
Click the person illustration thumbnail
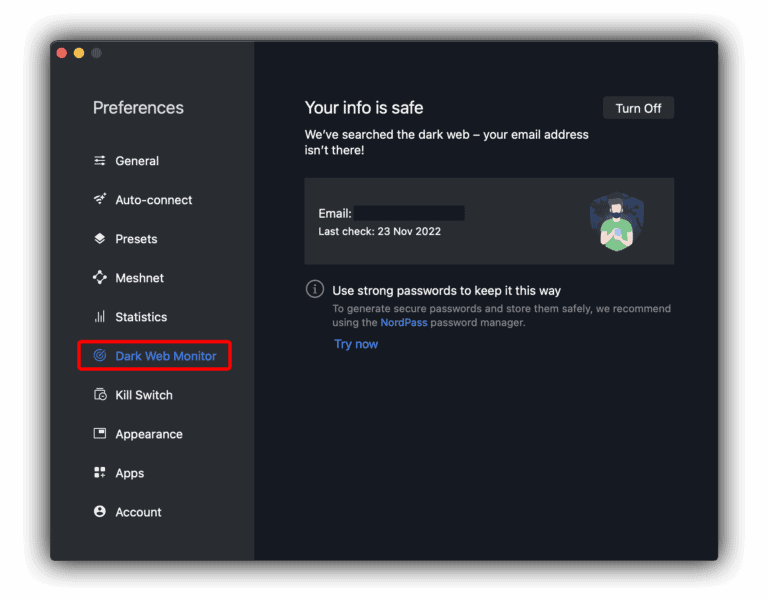pyautogui.click(x=616, y=221)
